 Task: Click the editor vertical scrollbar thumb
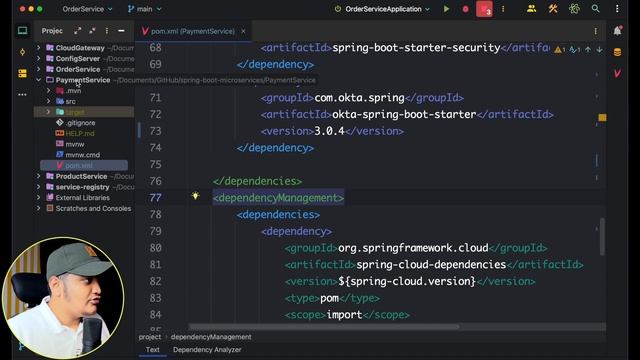pyautogui.click(x=602, y=237)
